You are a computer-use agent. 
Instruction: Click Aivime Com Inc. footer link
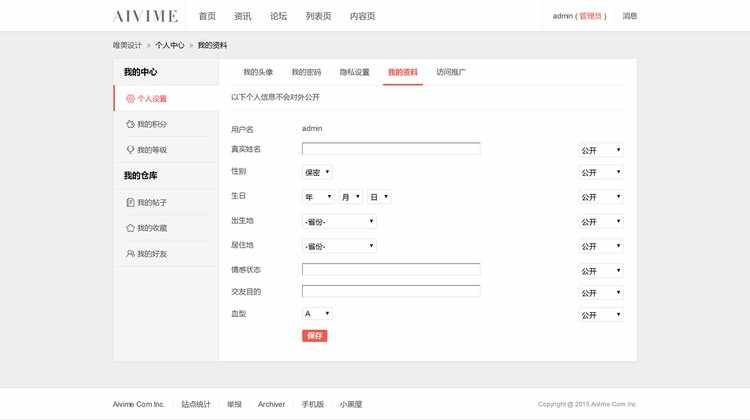point(139,404)
